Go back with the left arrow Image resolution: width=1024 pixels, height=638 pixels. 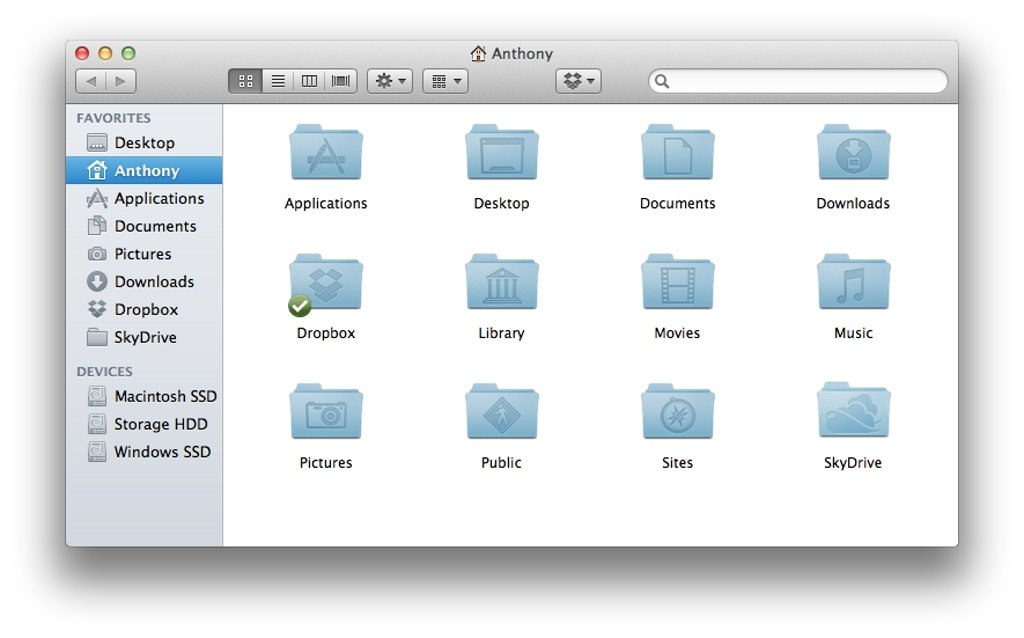coord(91,81)
